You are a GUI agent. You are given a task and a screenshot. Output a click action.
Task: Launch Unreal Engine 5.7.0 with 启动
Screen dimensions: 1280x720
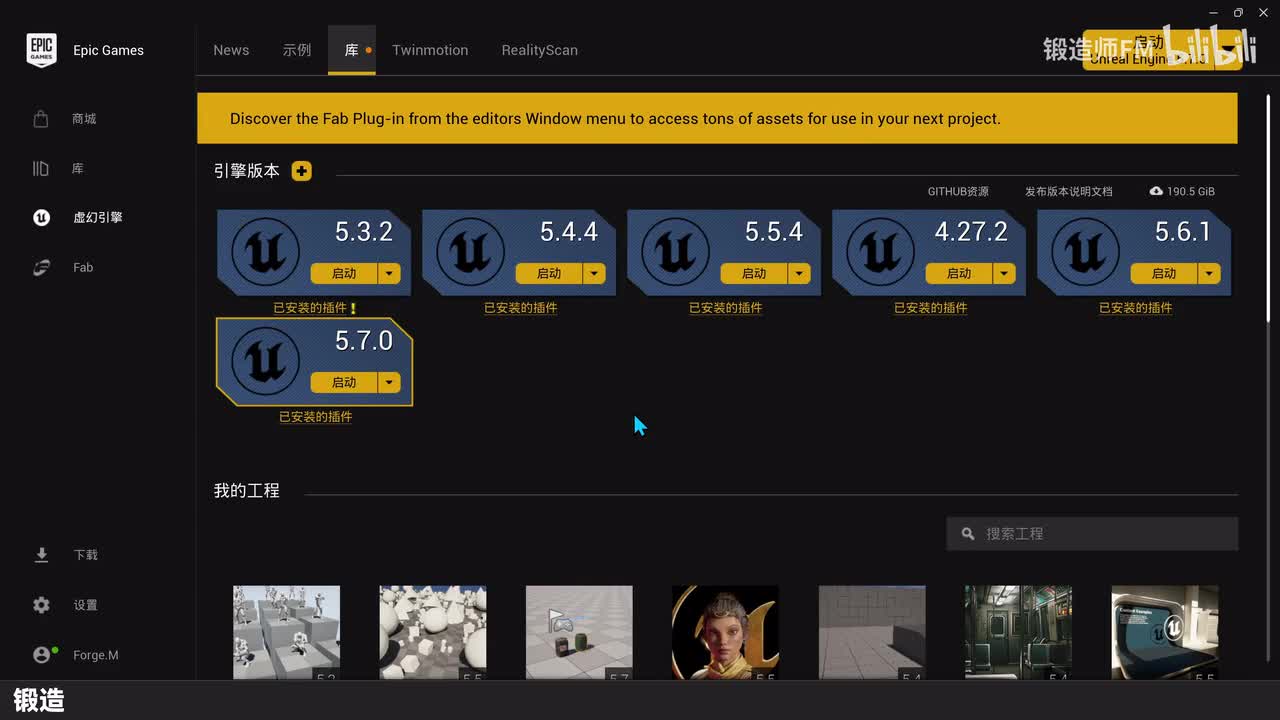344,382
